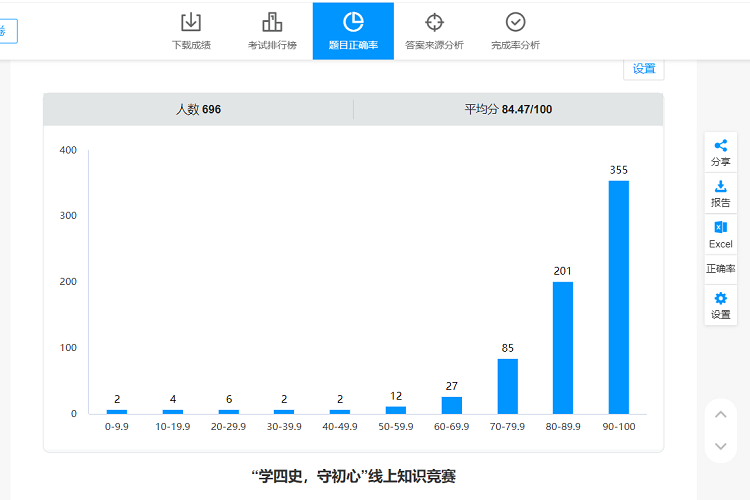This screenshot has height=500, width=750.
Task: Open 答案来源分析 crosshair icon
Action: tap(434, 22)
